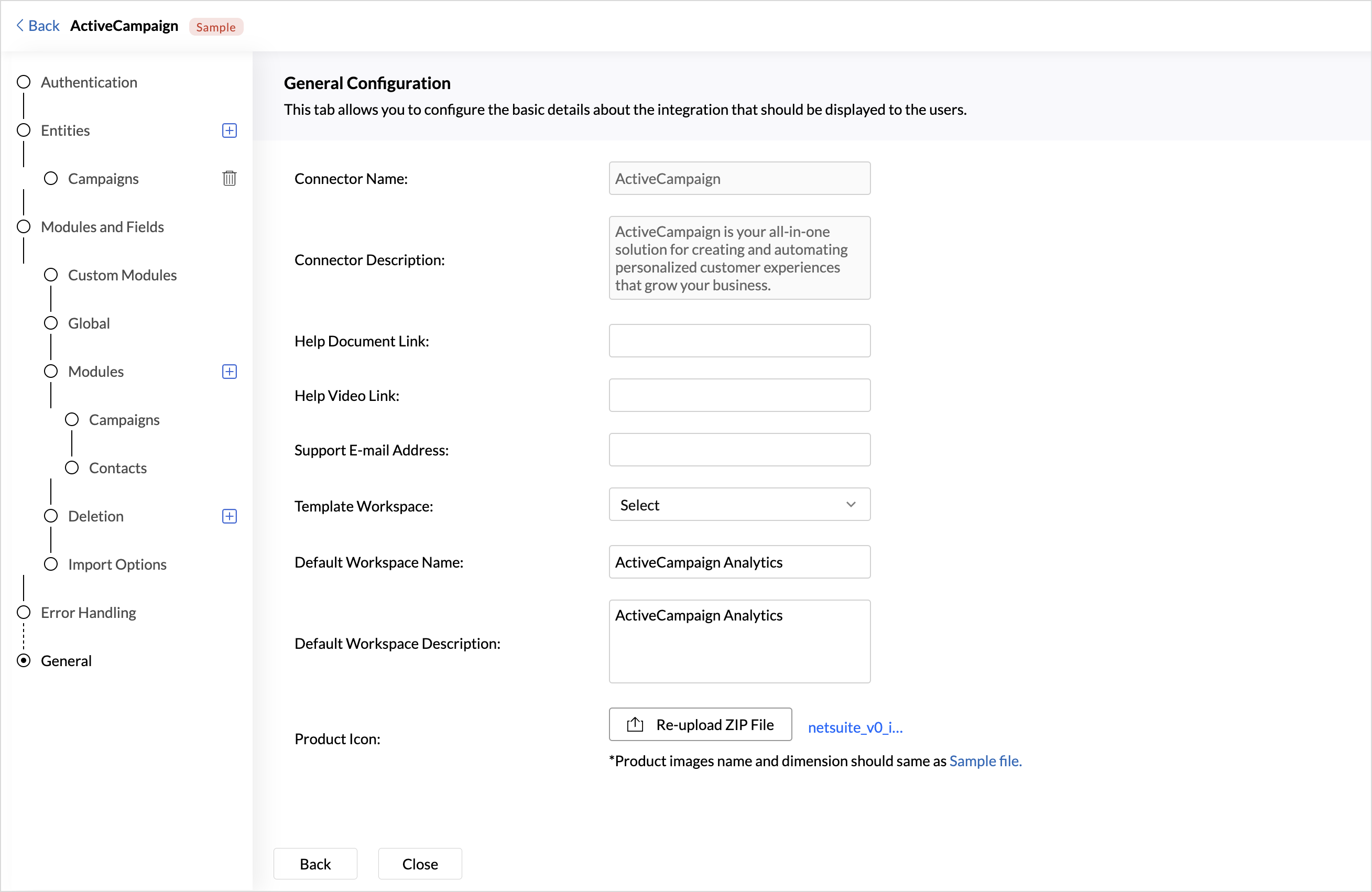Open the netsuite_v0_i... uploaded file link
The height and width of the screenshot is (892, 1372).
(x=855, y=727)
